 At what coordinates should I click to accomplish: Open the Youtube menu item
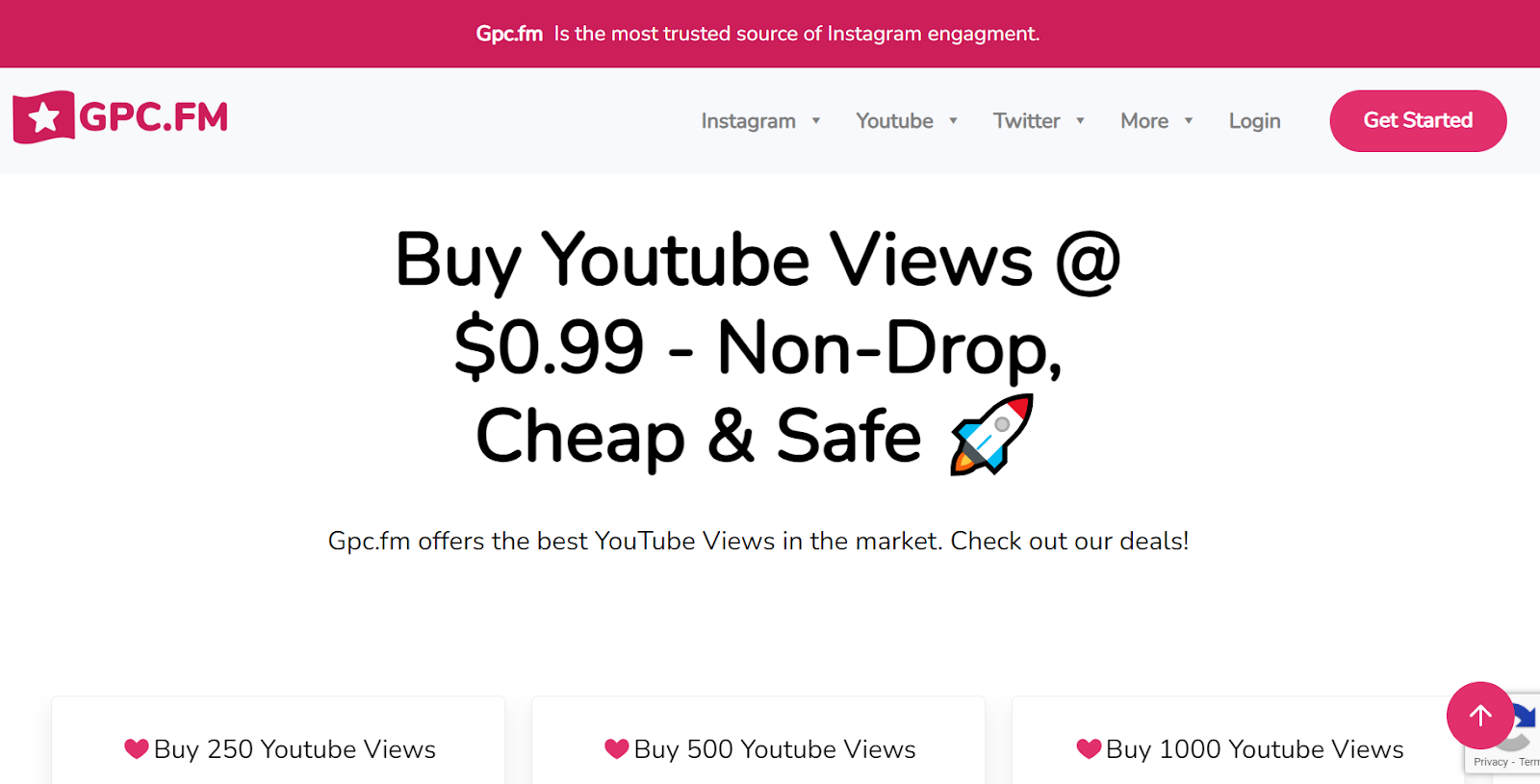894,121
